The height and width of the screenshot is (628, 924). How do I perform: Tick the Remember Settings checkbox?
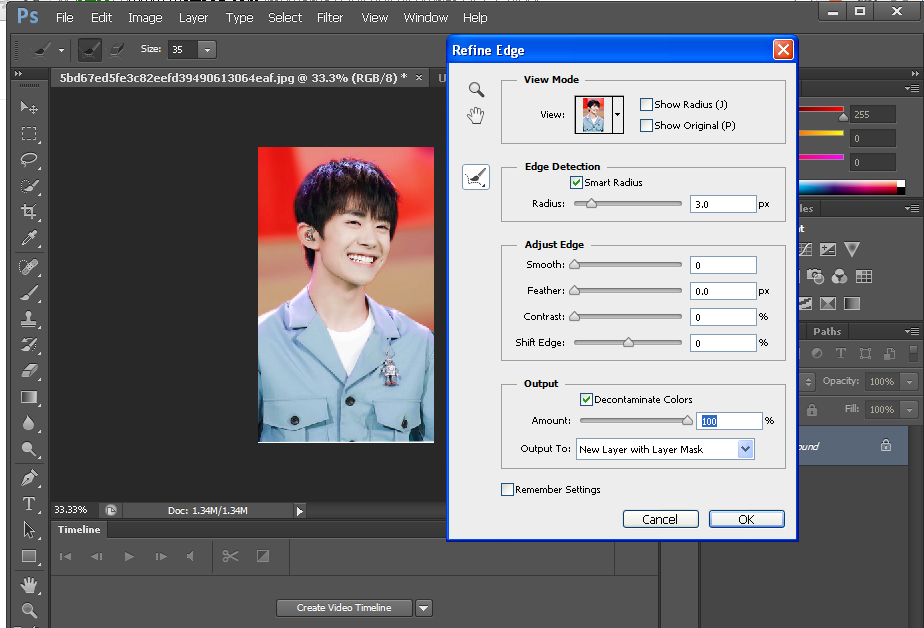pyautogui.click(x=508, y=490)
